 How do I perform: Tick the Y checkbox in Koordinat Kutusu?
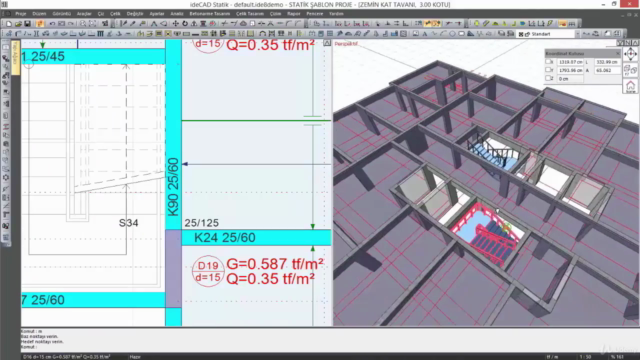pyautogui.click(x=549, y=70)
